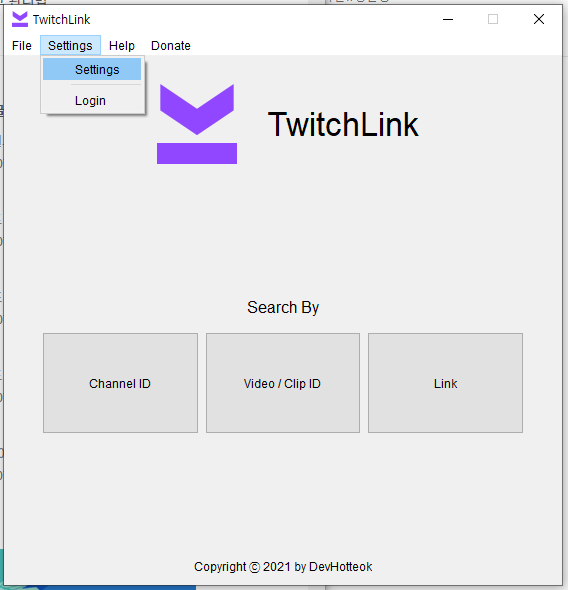Image resolution: width=568 pixels, height=590 pixels.
Task: Close the TwitchLink window
Action: (x=539, y=19)
